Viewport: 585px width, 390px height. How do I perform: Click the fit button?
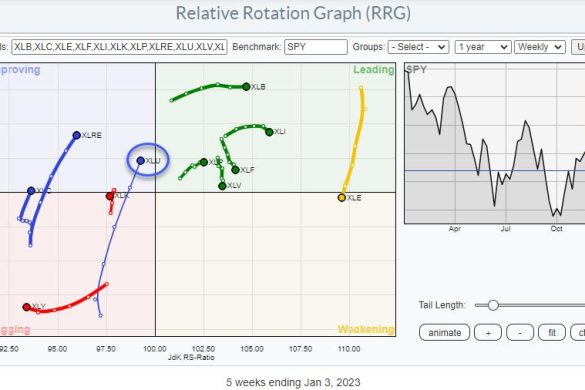coord(552,332)
